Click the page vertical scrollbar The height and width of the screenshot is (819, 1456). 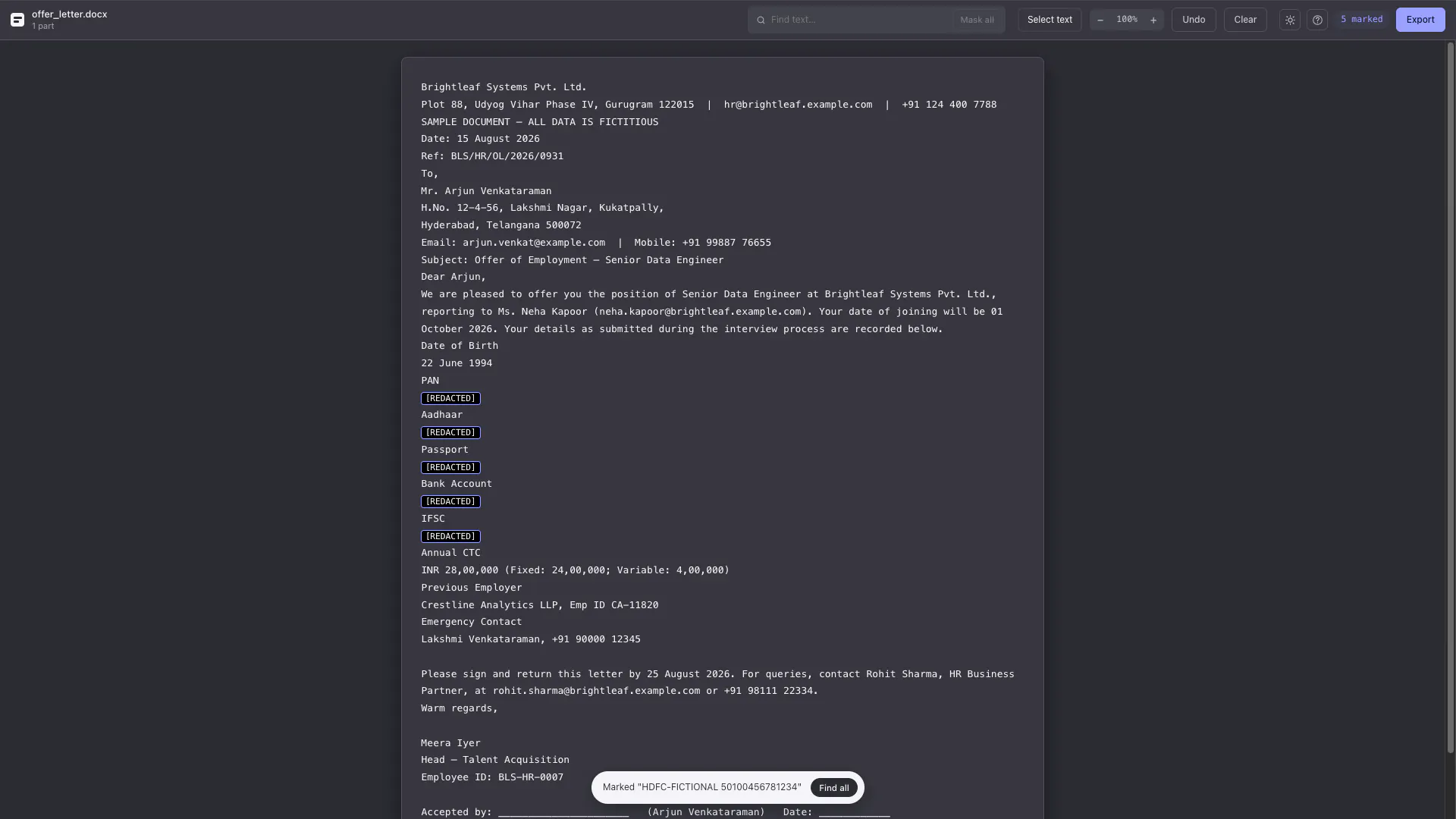pyautogui.click(x=1451, y=398)
